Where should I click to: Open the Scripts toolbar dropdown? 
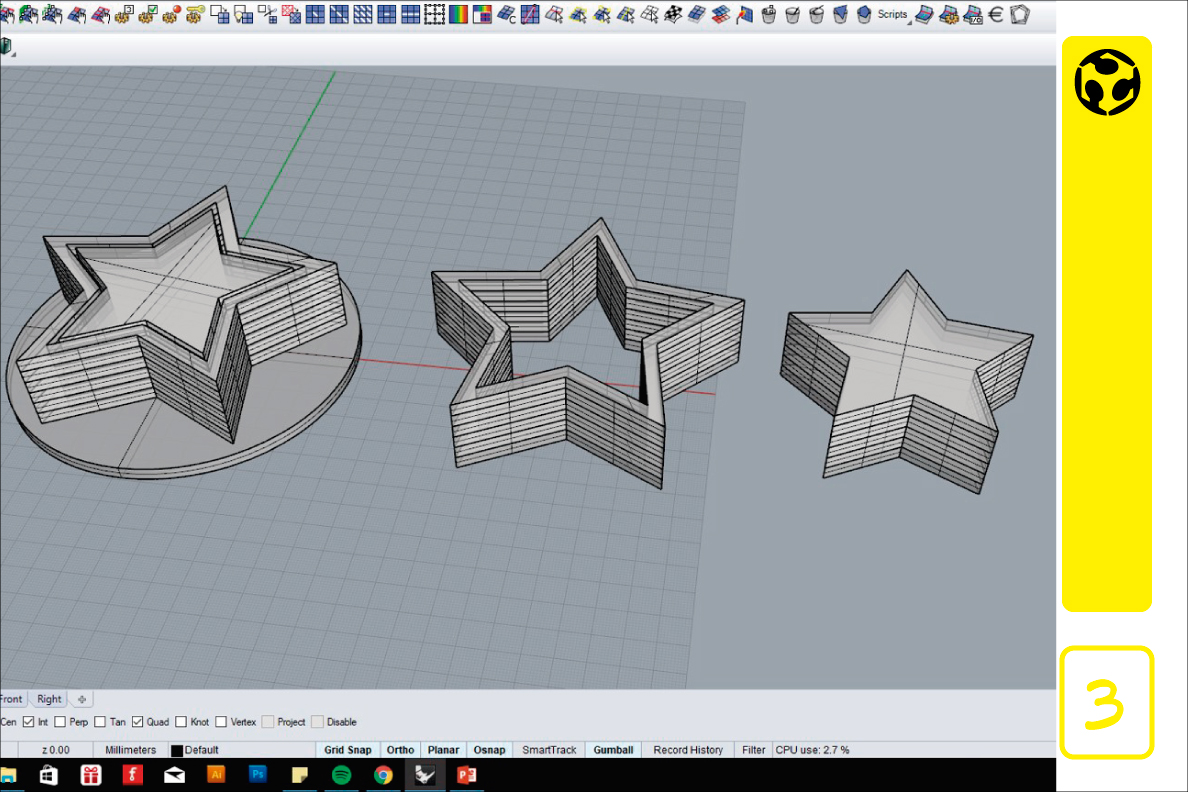tap(893, 14)
